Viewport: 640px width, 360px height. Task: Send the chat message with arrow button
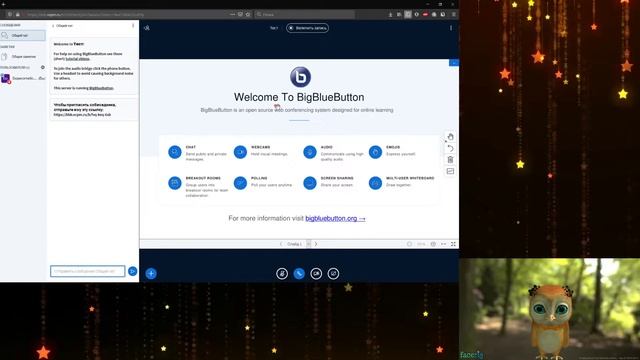[133, 271]
